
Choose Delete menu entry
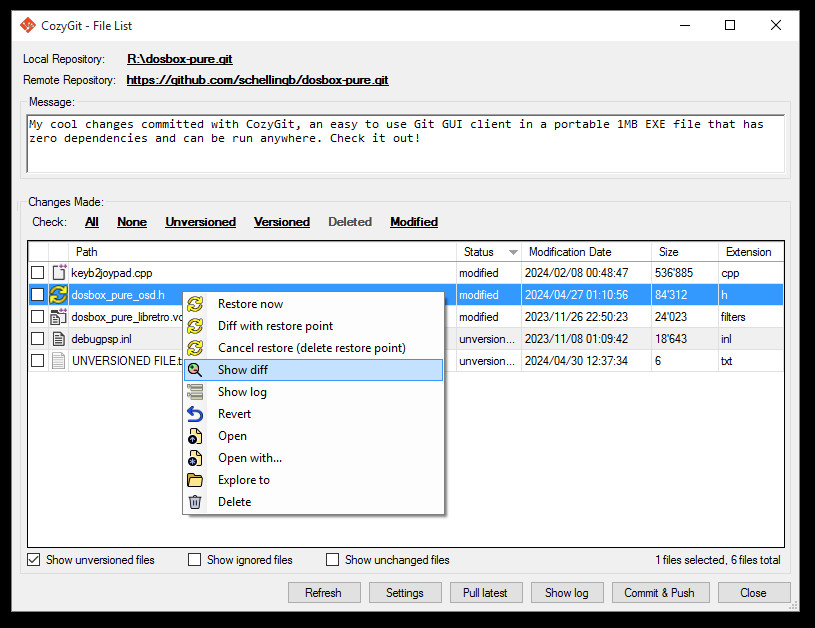[313, 502]
